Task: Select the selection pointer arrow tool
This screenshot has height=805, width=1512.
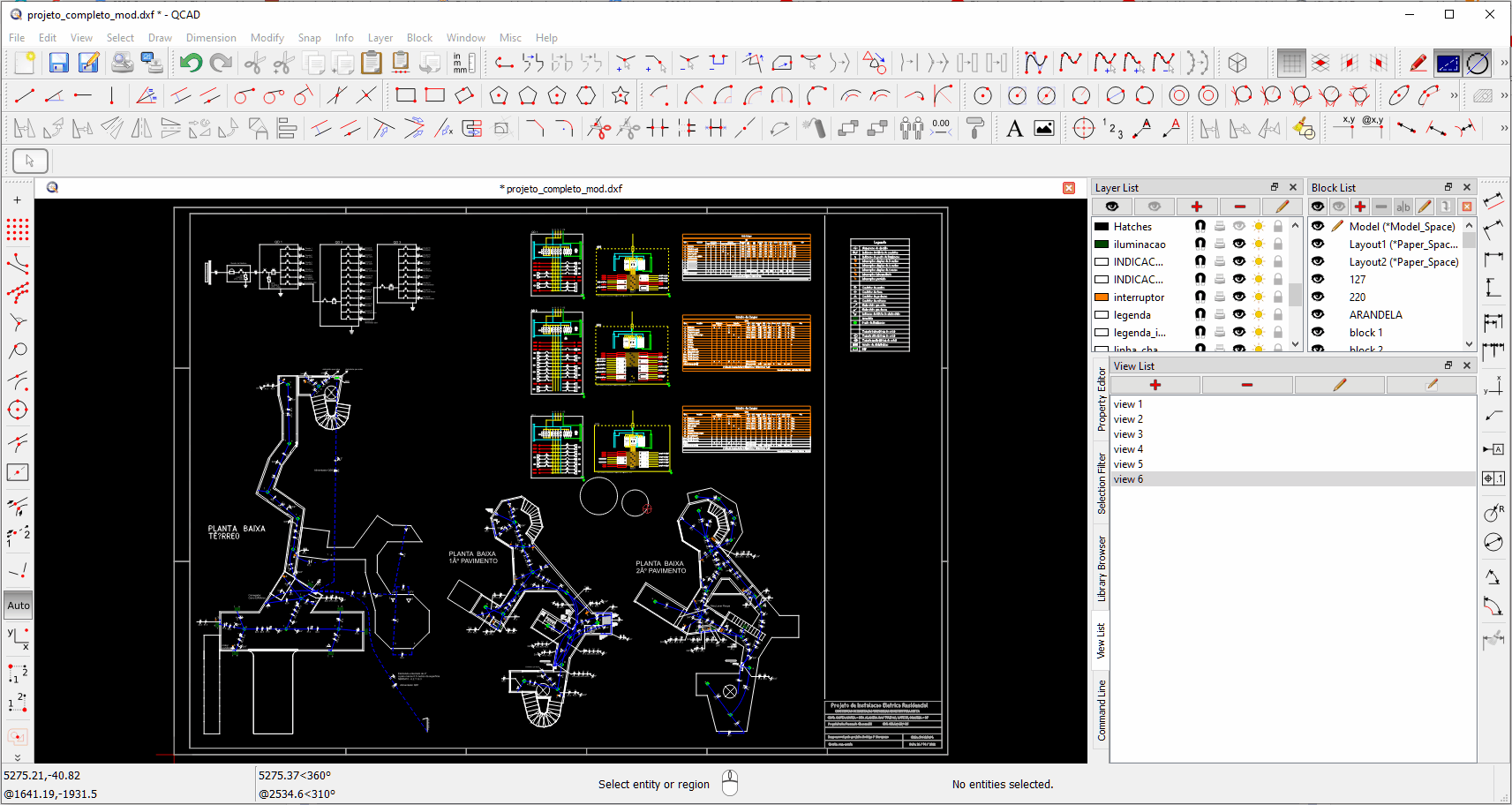Action: 30,161
